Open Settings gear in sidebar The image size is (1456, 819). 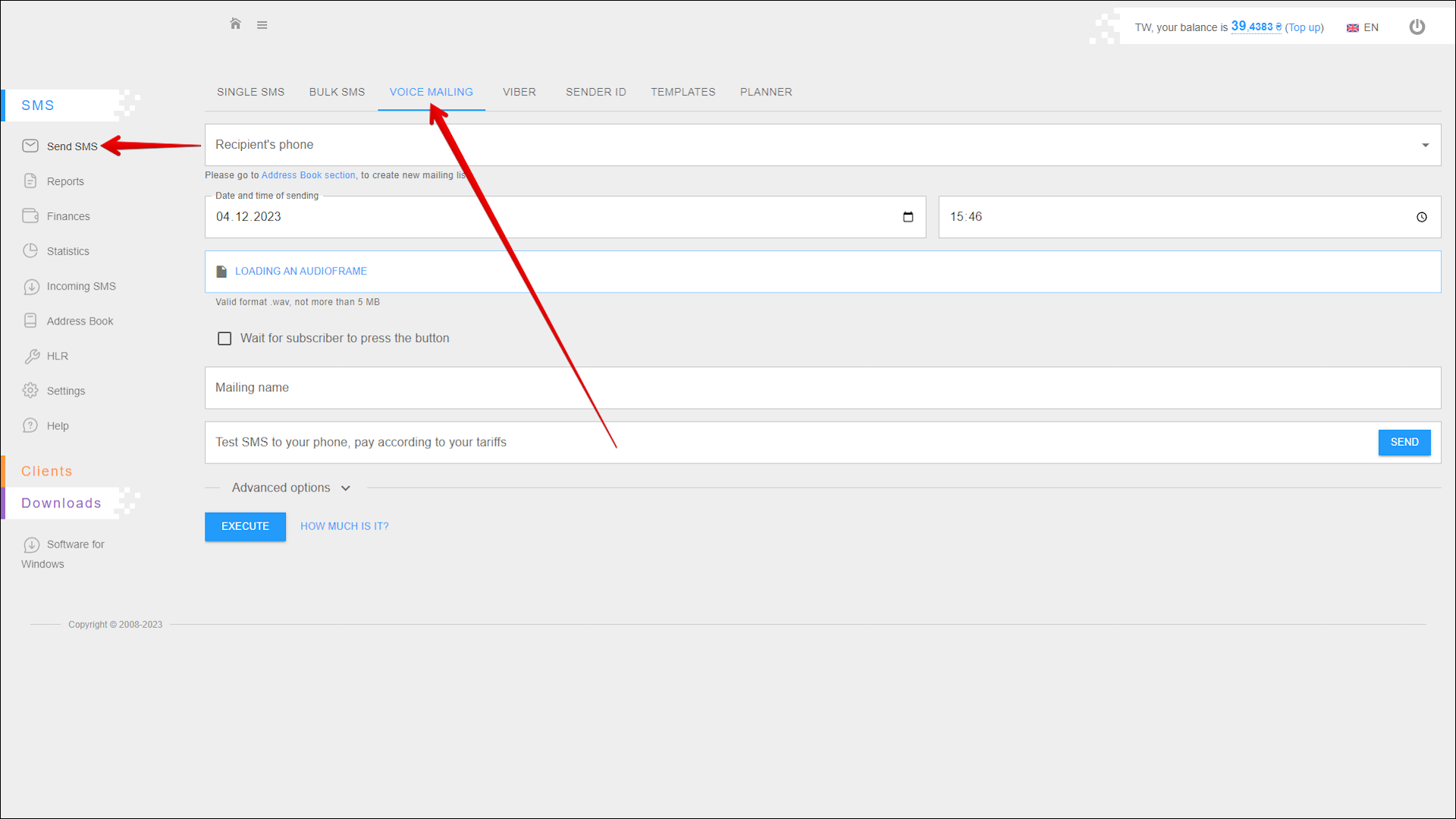tap(30, 391)
